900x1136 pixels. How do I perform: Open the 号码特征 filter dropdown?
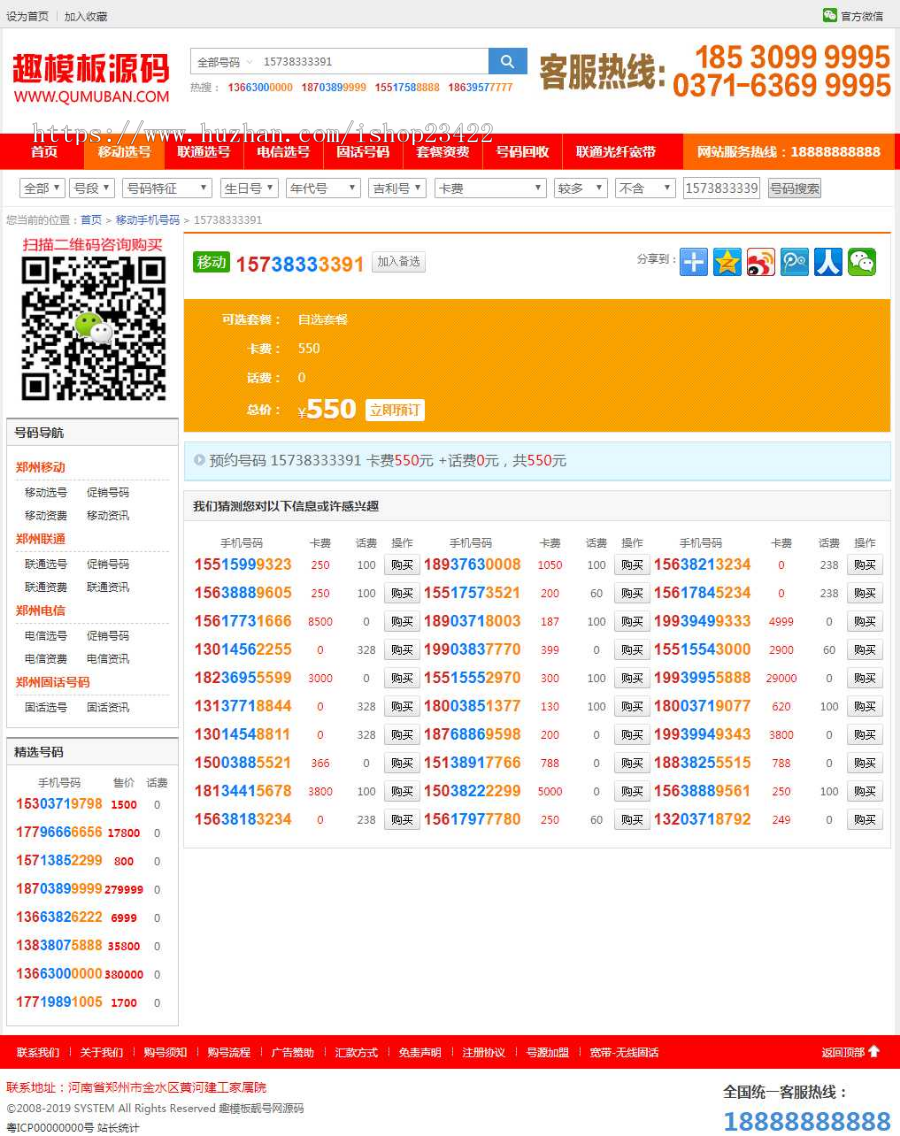coord(166,188)
